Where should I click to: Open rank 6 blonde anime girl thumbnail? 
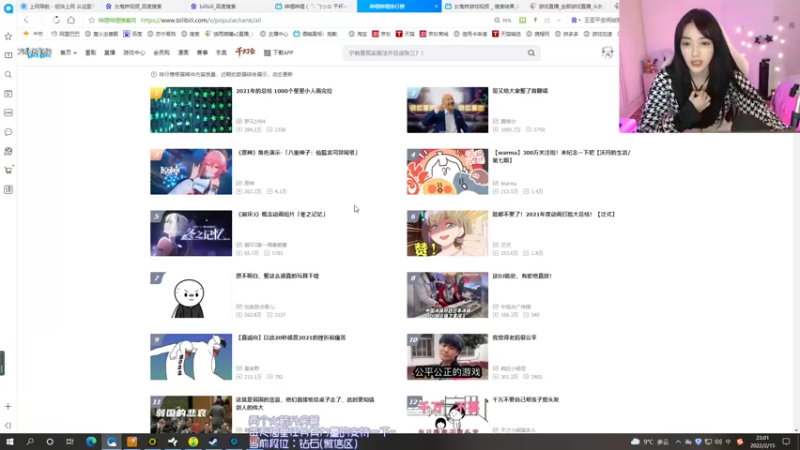[447, 233]
